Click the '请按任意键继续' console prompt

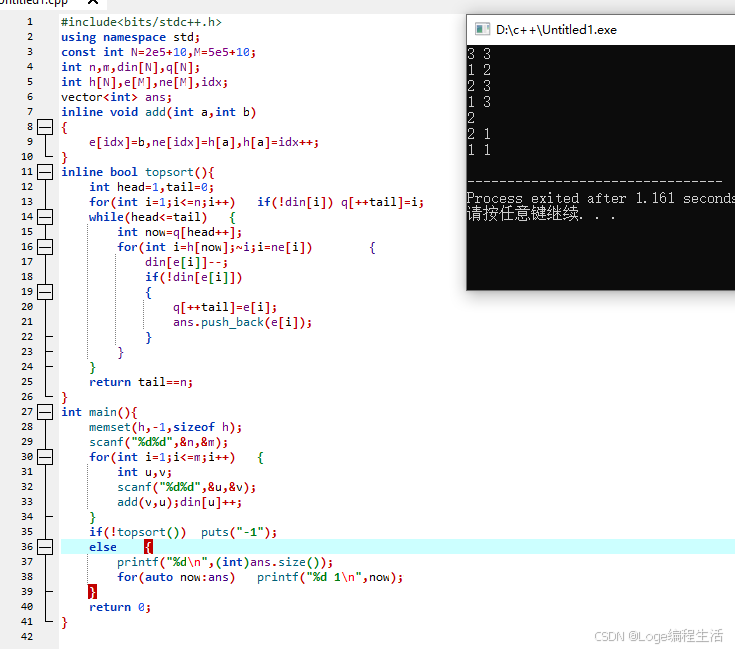point(541,214)
